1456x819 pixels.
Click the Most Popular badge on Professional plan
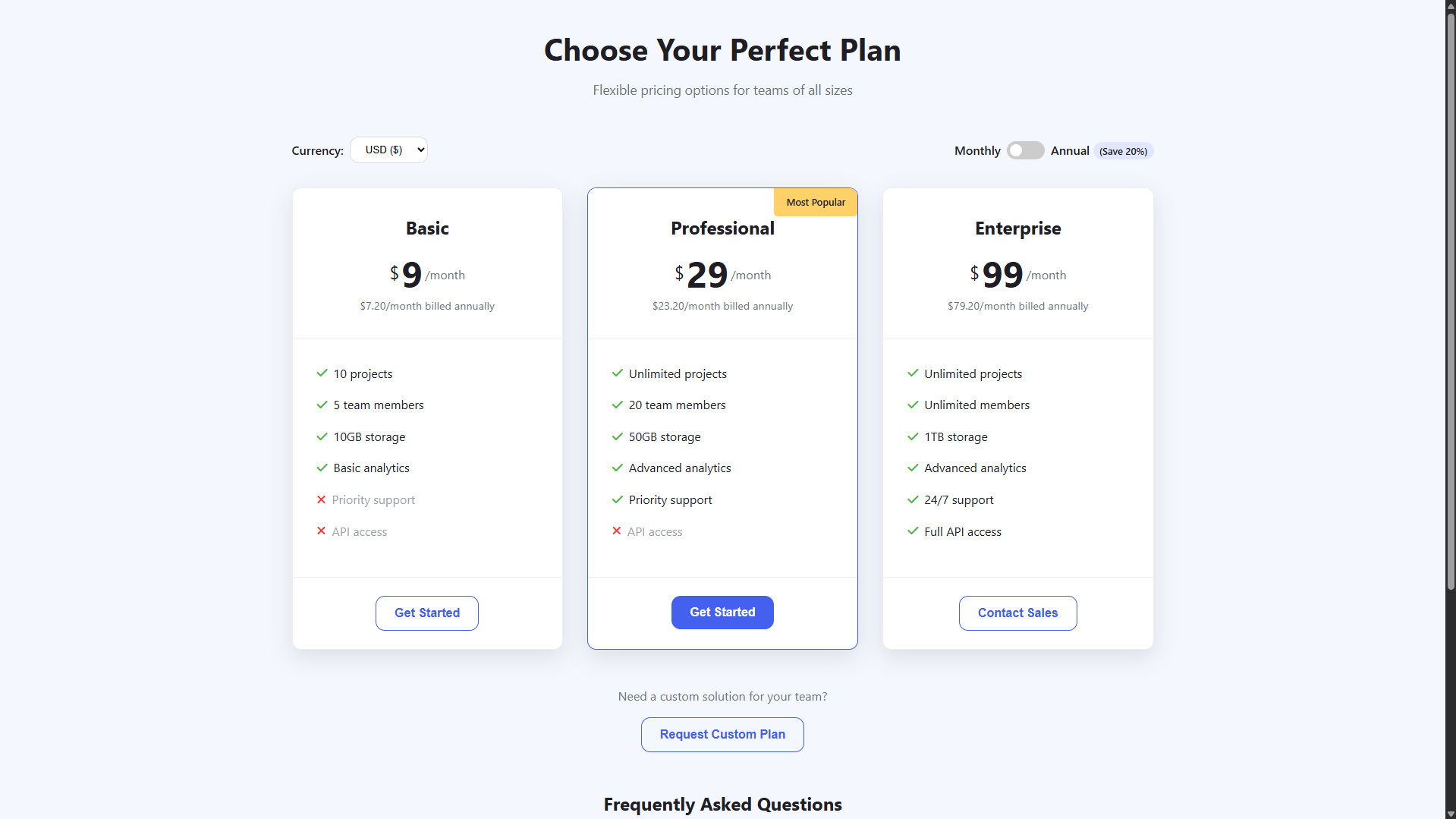(815, 202)
